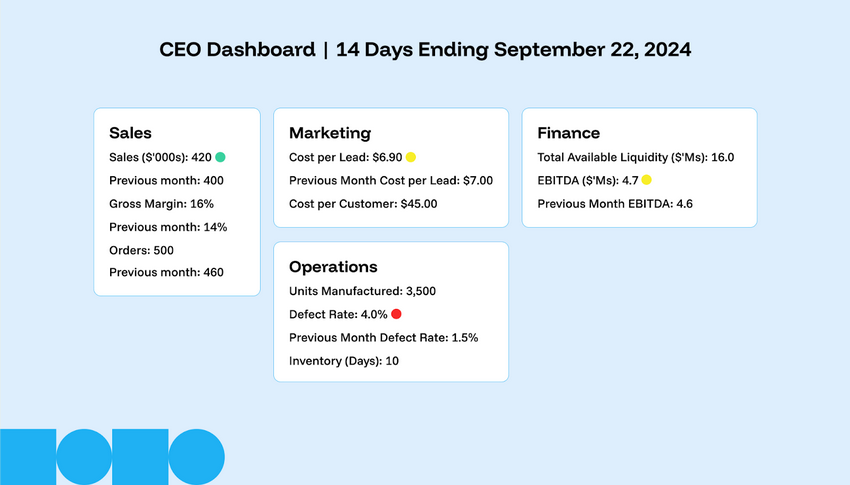Click the Sales card heading
The image size is (850, 485).
pos(130,133)
